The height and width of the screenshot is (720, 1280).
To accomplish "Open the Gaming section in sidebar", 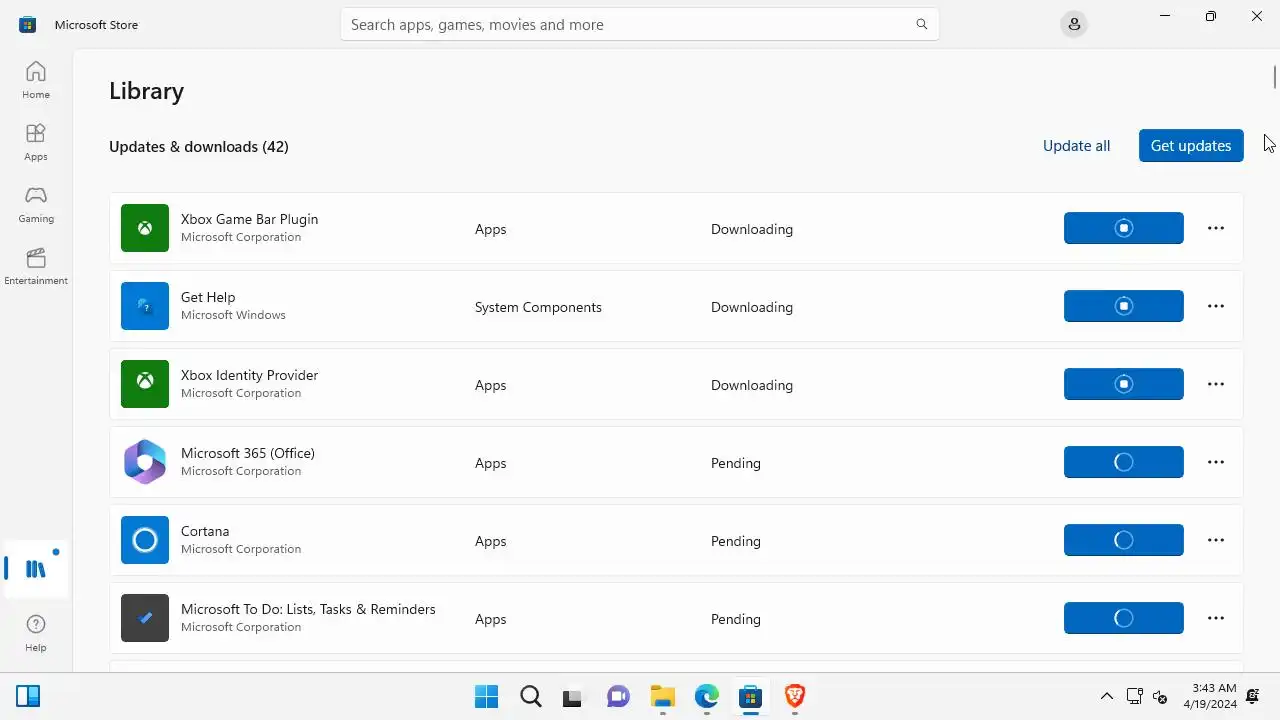I will click(x=36, y=204).
